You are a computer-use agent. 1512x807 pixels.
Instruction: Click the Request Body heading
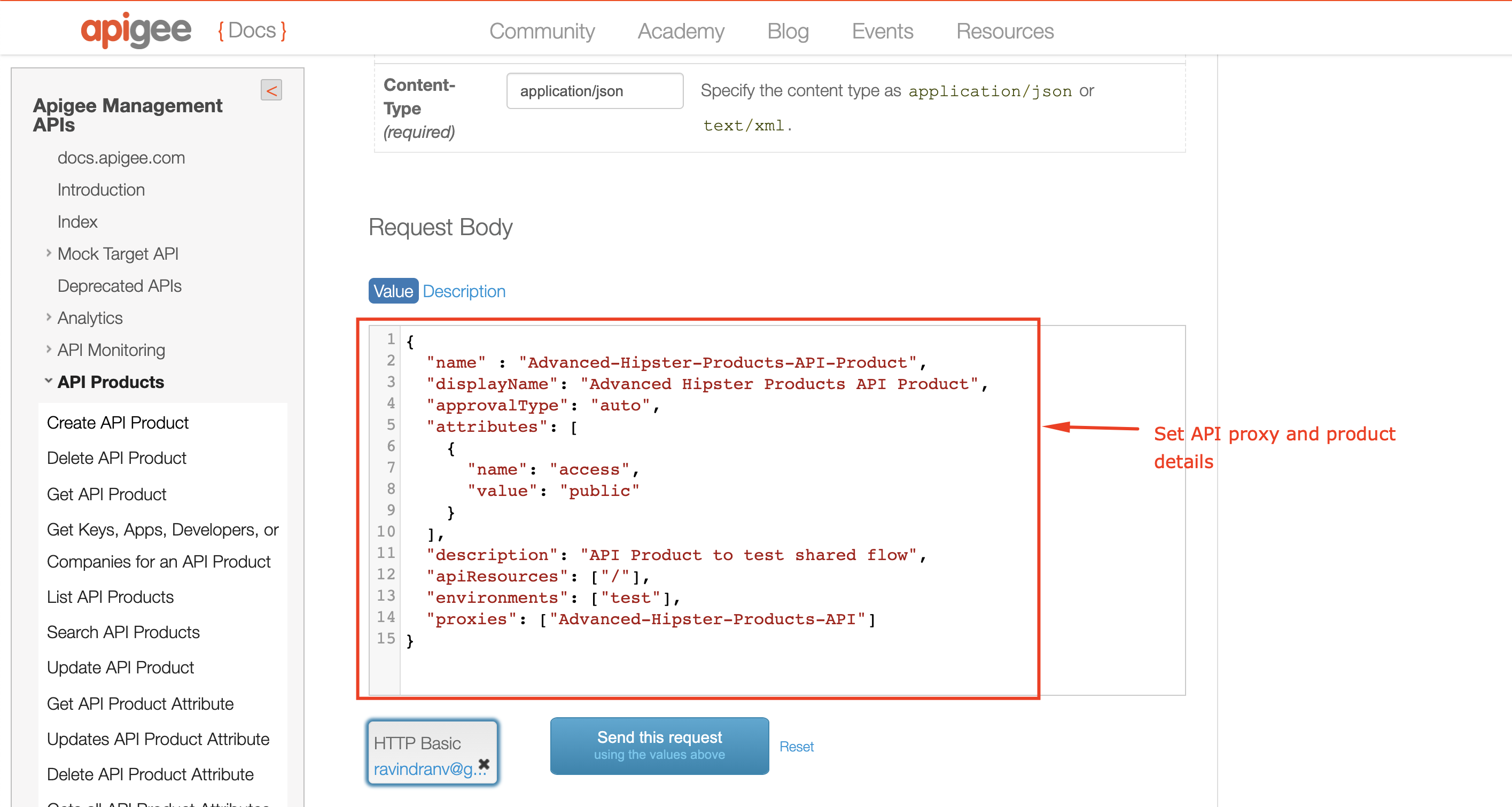(x=440, y=227)
